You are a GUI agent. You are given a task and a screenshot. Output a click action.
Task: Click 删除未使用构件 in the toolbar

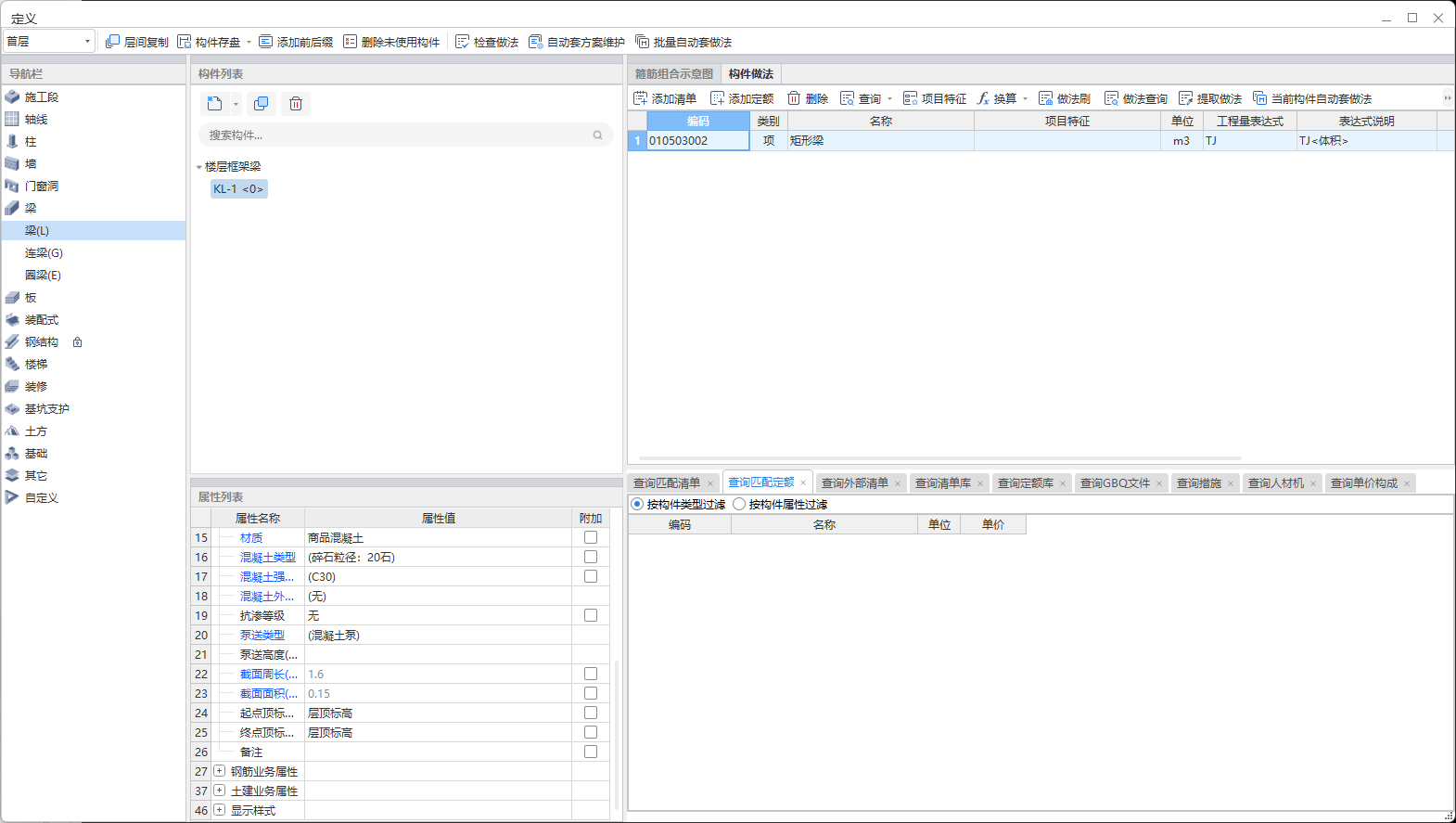pyautogui.click(x=391, y=42)
